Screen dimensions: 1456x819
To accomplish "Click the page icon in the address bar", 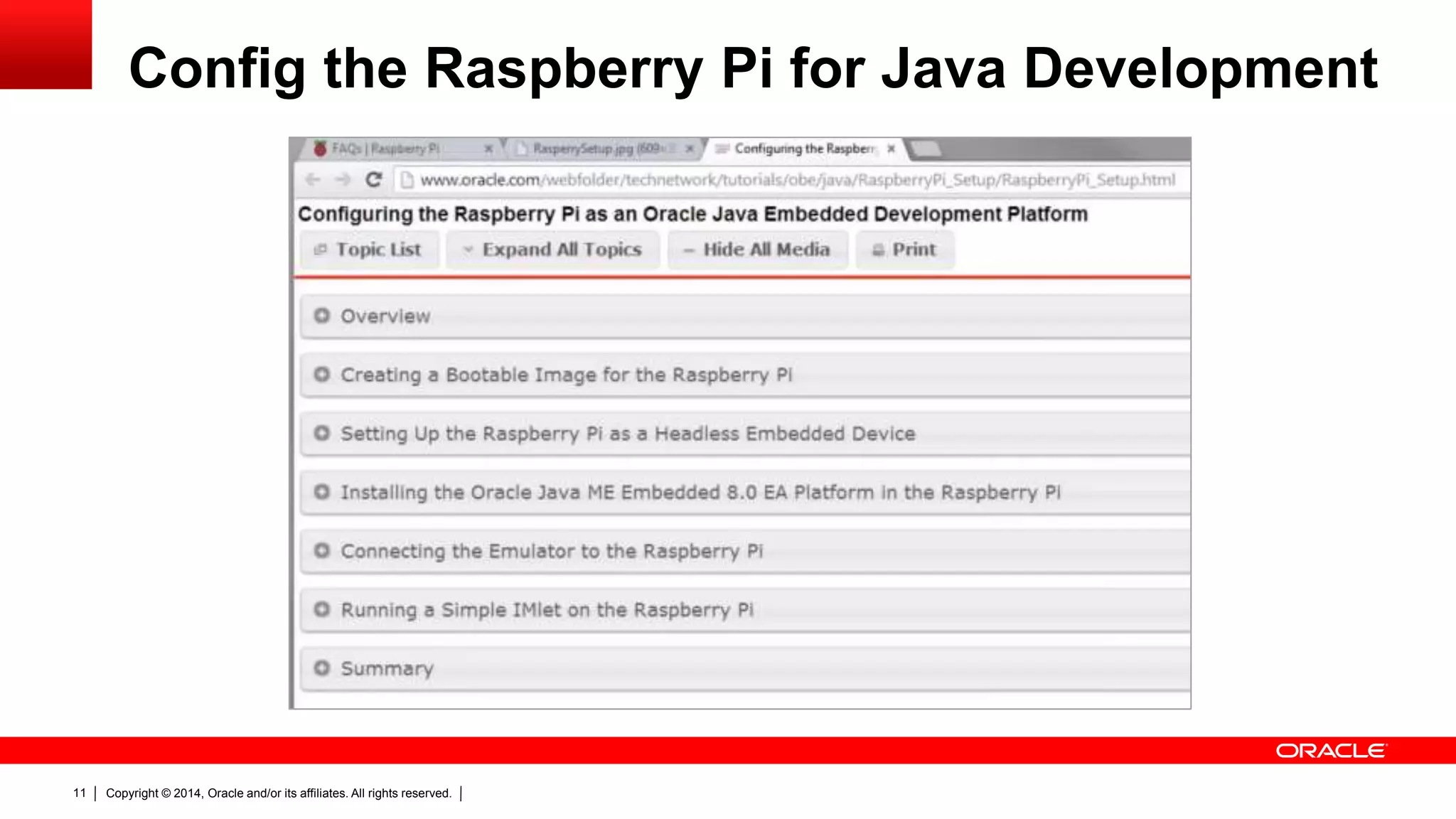I will (x=407, y=180).
